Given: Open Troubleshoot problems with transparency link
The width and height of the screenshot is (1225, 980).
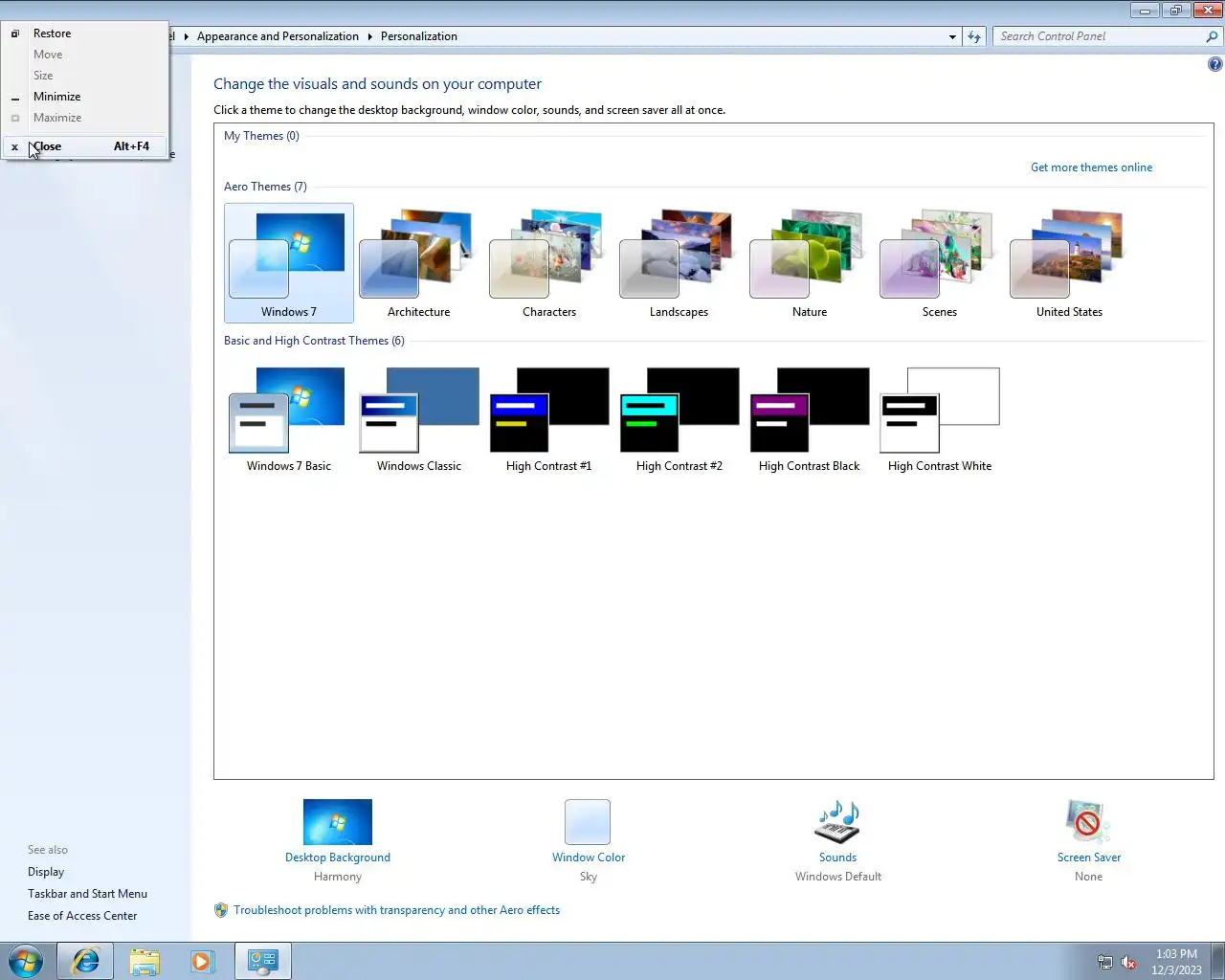Looking at the screenshot, I should [396, 910].
